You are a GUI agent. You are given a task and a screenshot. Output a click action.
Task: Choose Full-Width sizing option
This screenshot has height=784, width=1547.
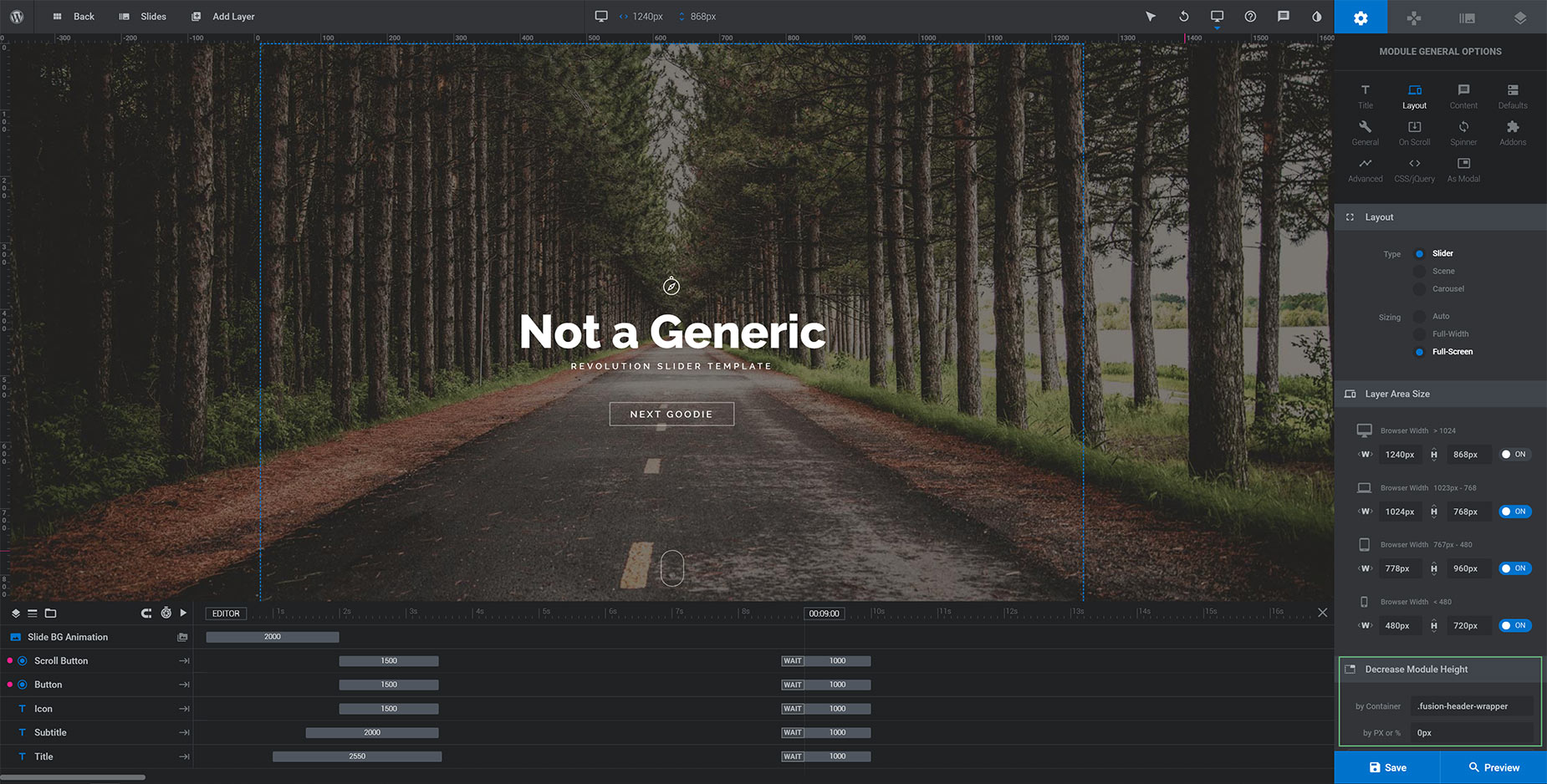(x=1419, y=334)
